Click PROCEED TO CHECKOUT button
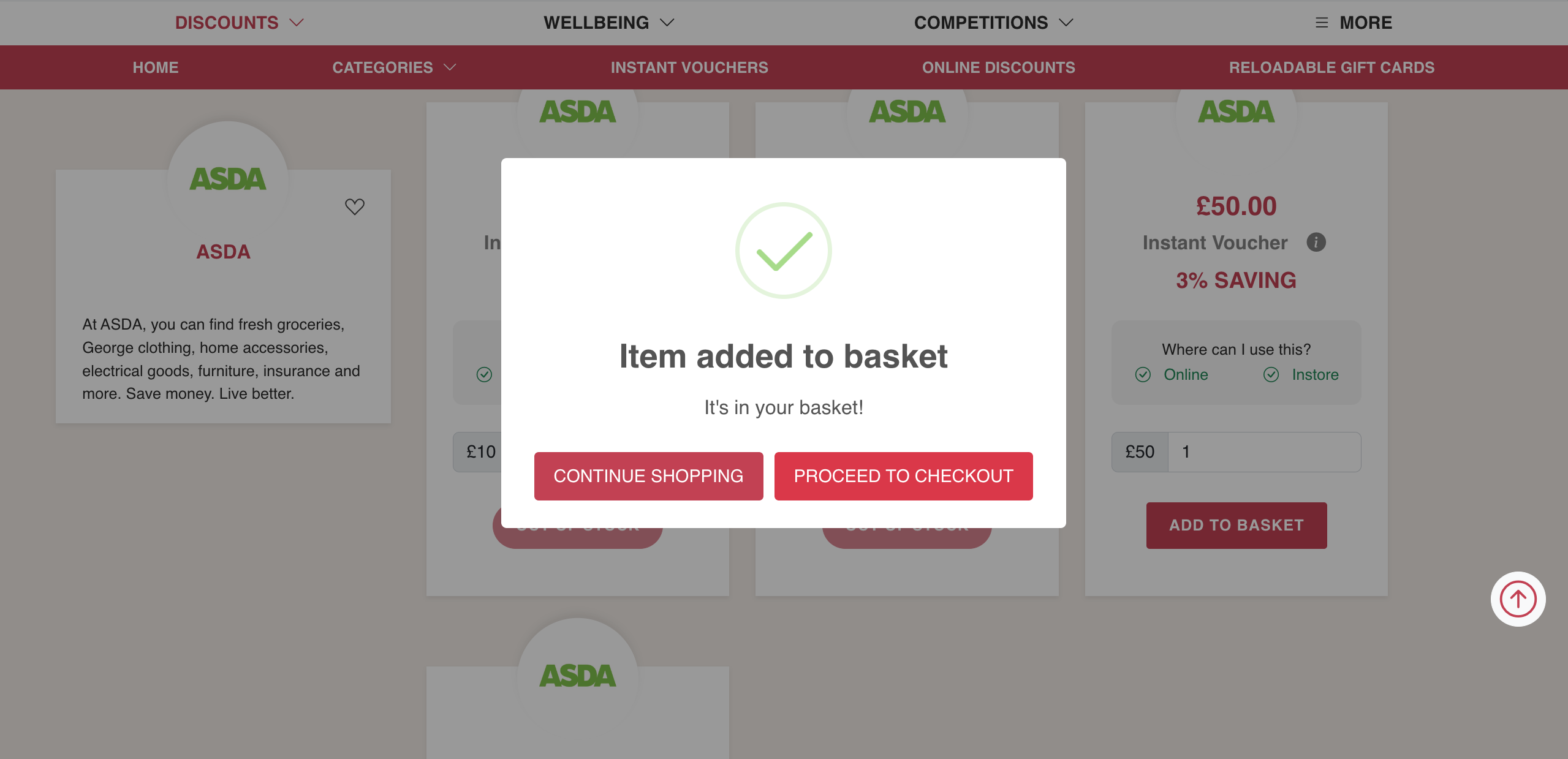 (x=903, y=476)
